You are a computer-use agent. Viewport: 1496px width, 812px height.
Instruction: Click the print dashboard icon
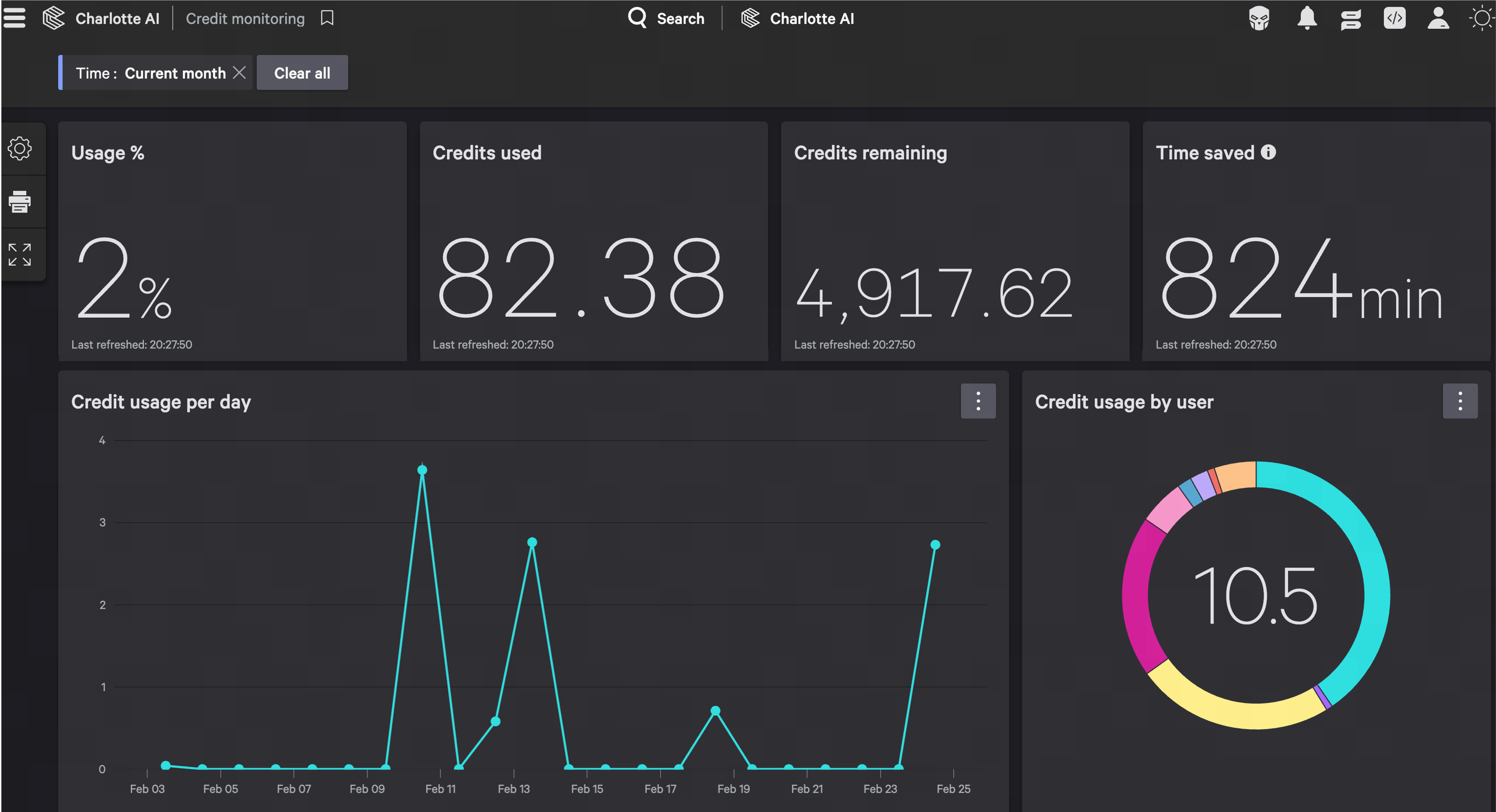click(20, 201)
